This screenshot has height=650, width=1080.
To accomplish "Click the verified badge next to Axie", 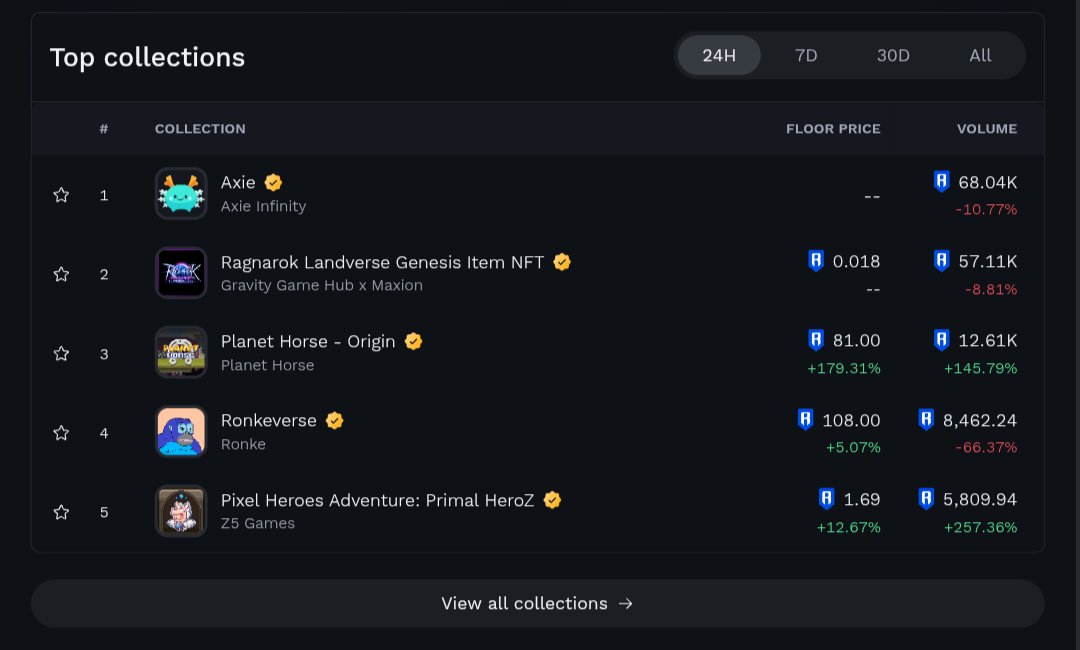I will (273, 182).
